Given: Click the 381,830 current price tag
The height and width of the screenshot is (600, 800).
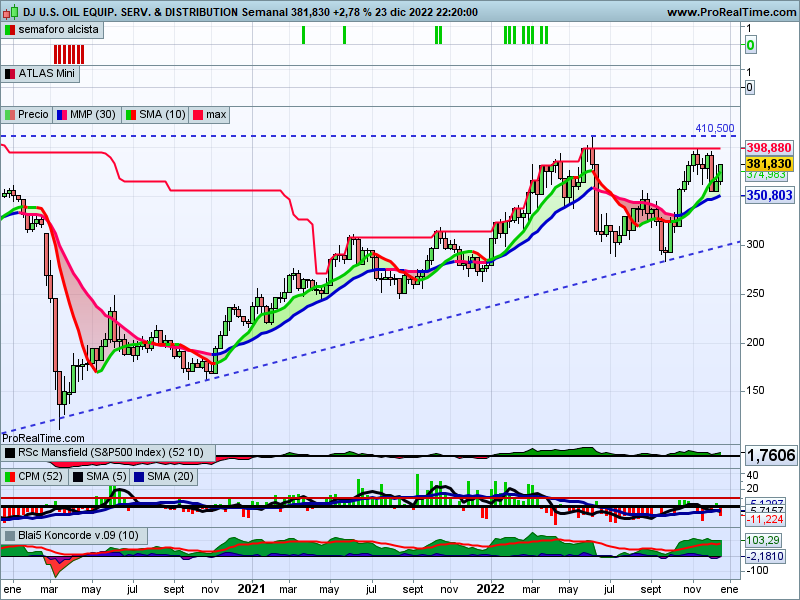Looking at the screenshot, I should pos(769,164).
